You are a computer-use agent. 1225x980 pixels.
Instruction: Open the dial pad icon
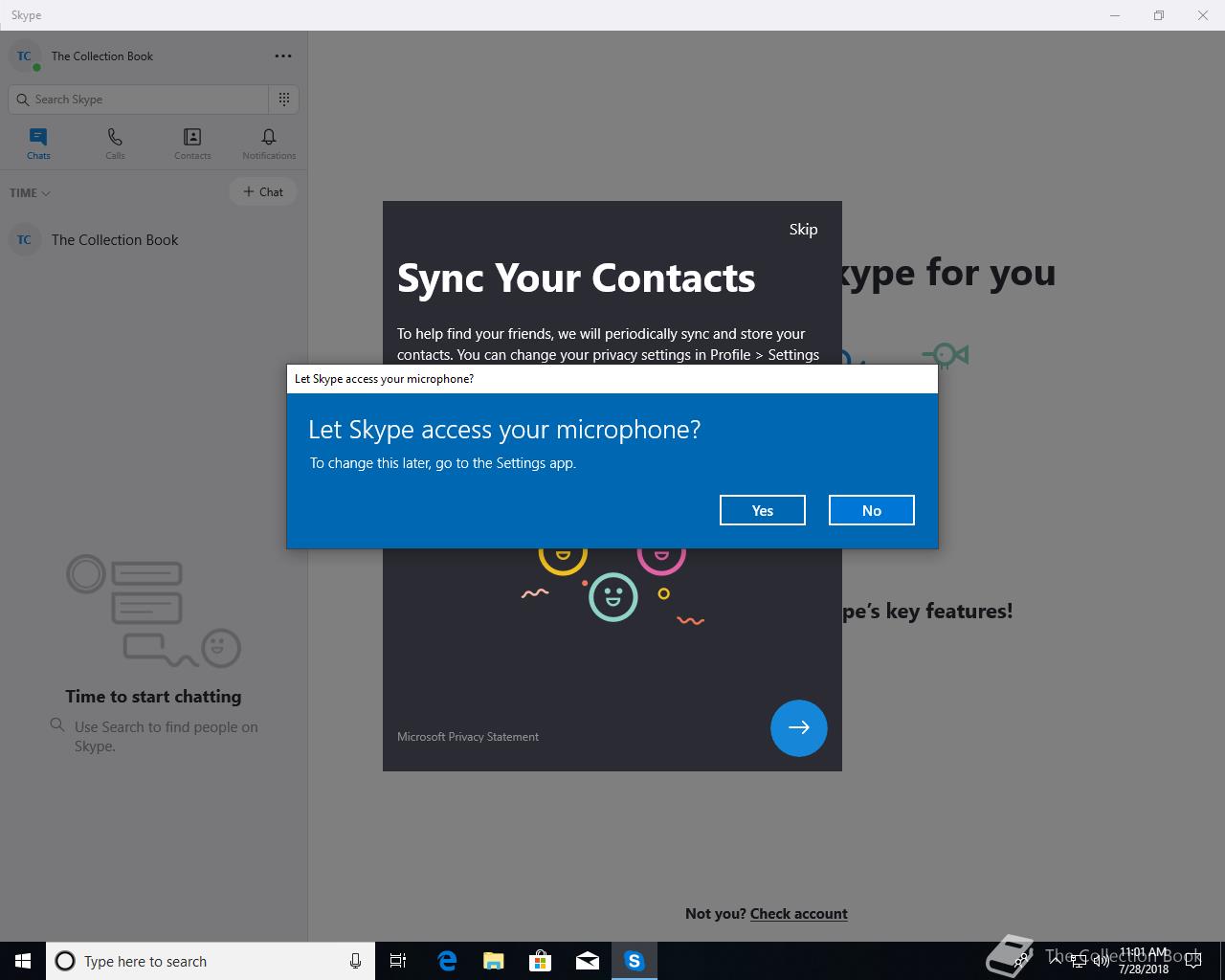(x=284, y=100)
